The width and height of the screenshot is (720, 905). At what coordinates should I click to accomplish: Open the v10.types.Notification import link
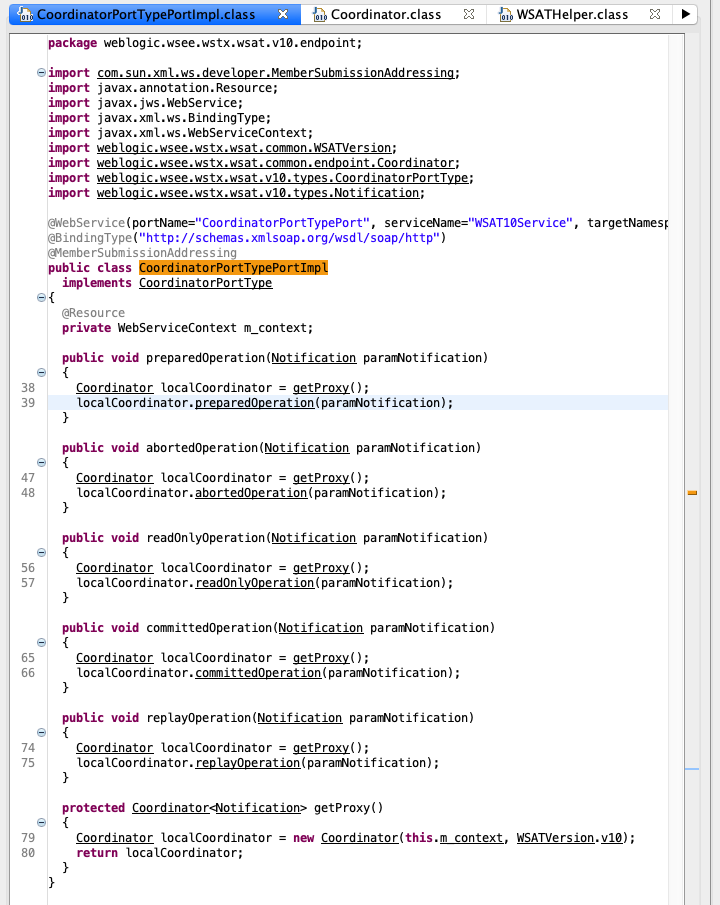pos(258,193)
